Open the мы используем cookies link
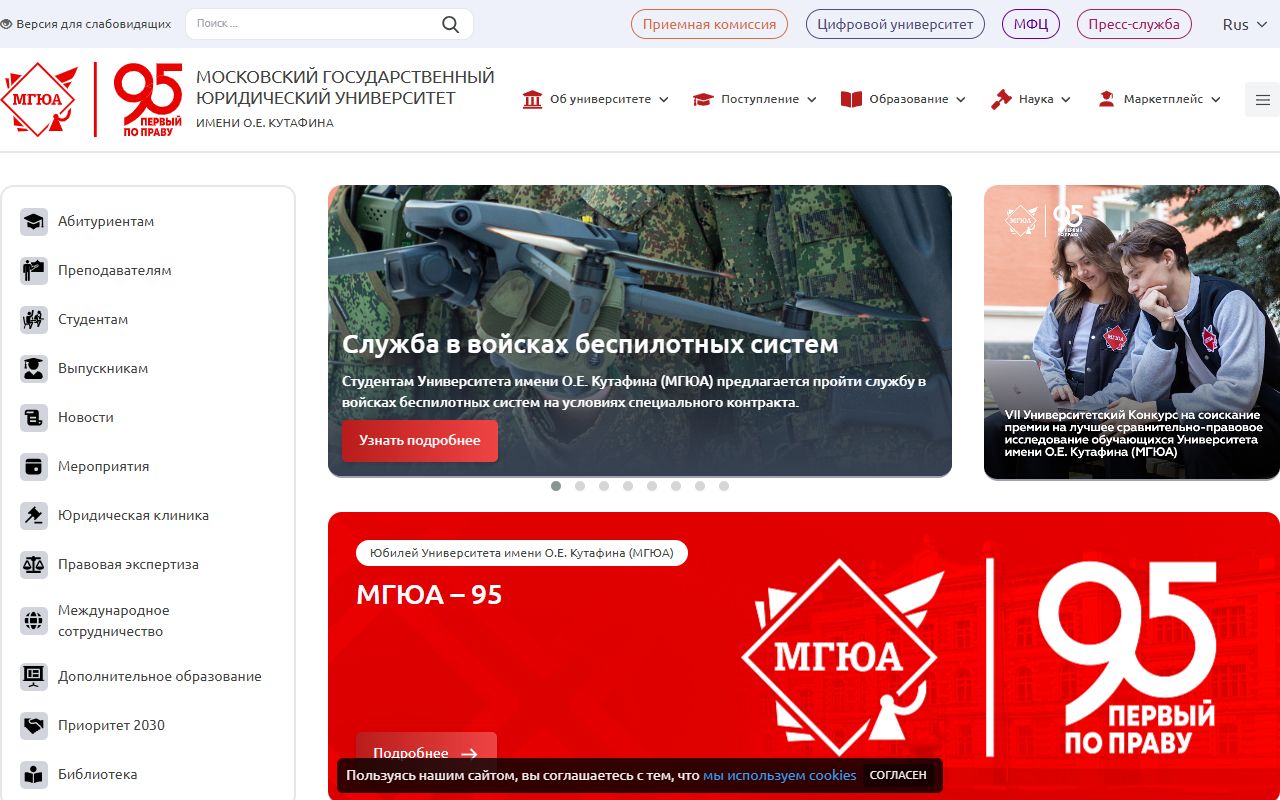This screenshot has width=1280, height=800. click(x=780, y=775)
